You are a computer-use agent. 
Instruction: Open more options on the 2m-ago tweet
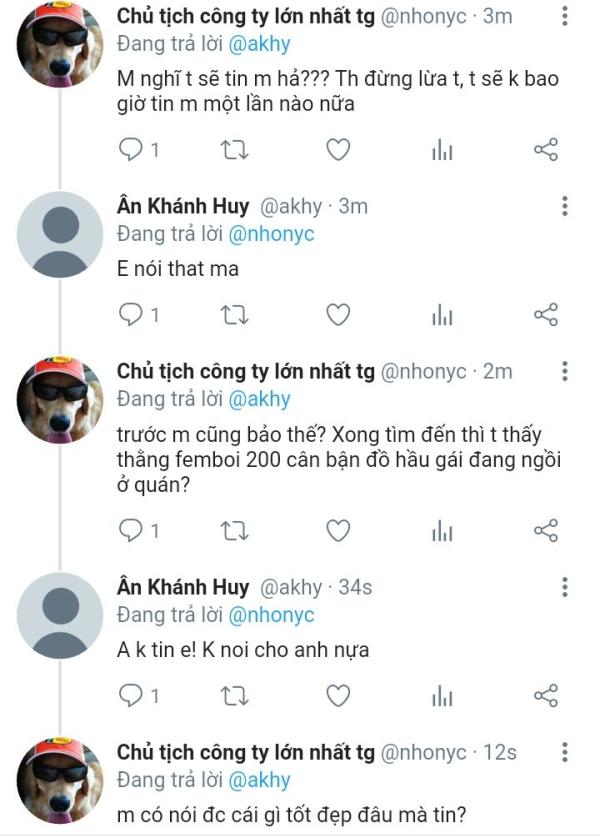pyautogui.click(x=565, y=372)
